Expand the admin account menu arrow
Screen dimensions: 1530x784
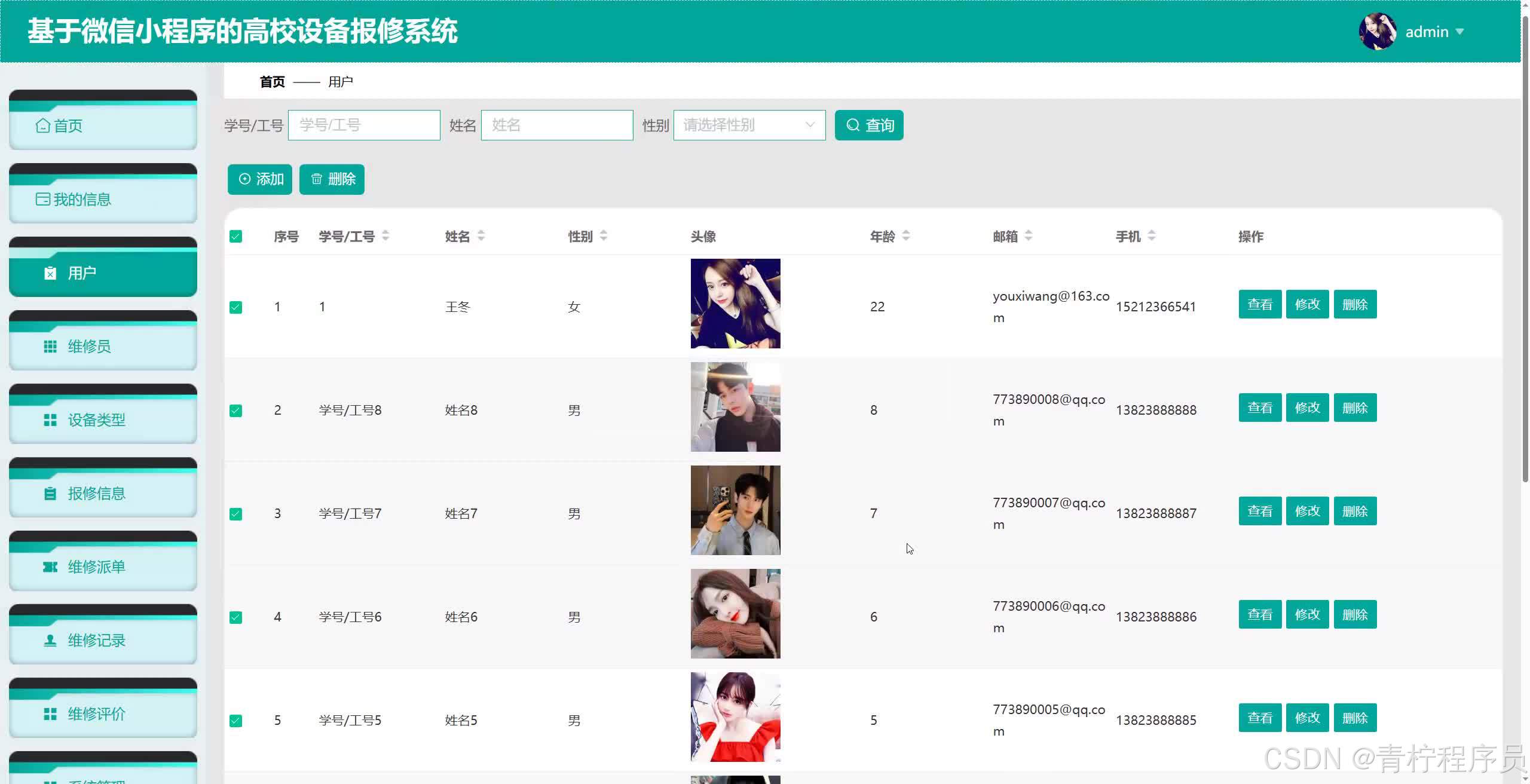1459,32
